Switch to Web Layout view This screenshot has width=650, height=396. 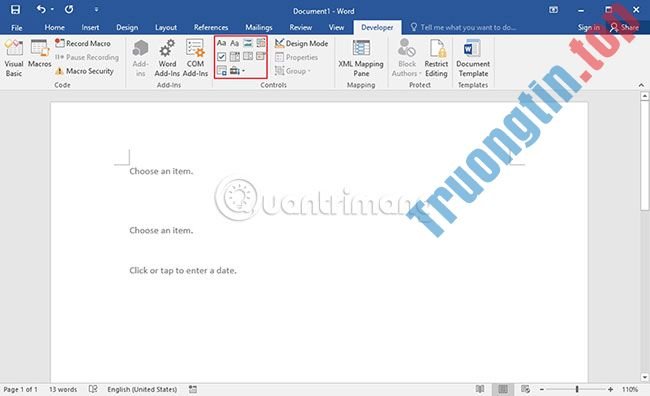coord(526,389)
